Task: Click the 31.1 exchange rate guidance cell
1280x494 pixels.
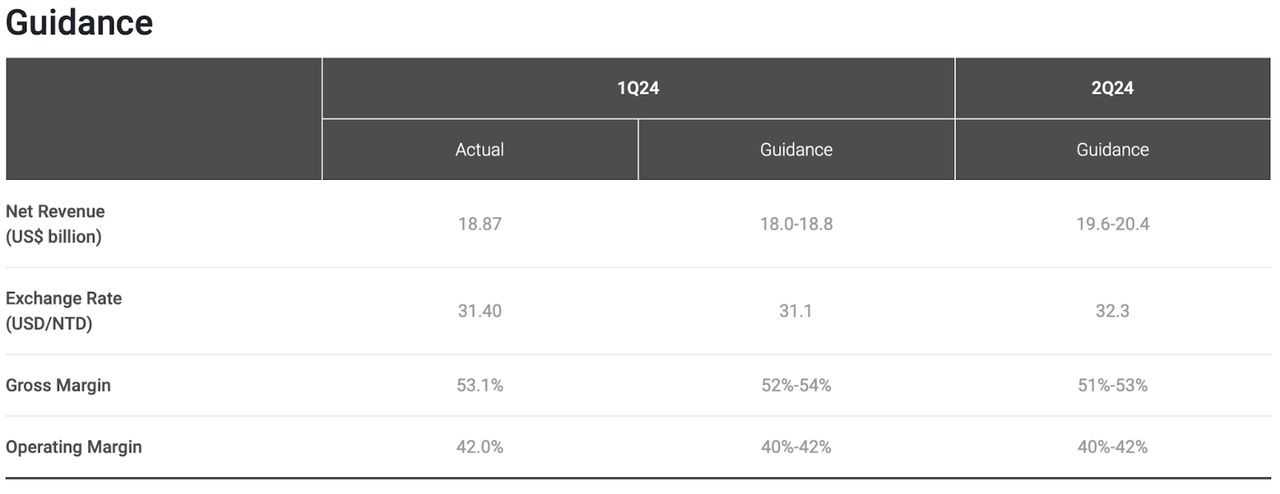Action: (x=796, y=311)
